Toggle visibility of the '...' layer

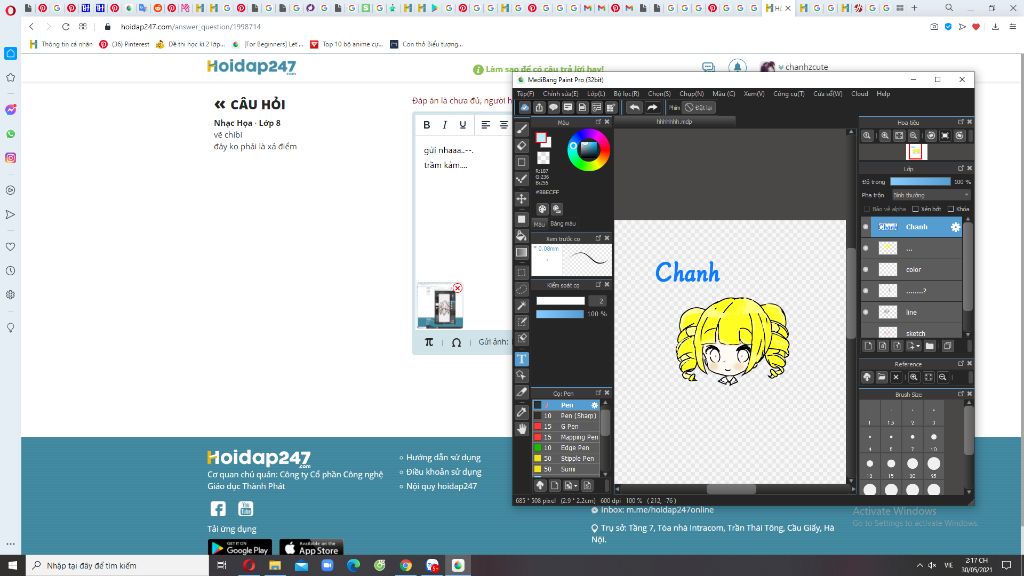pyautogui.click(x=866, y=248)
